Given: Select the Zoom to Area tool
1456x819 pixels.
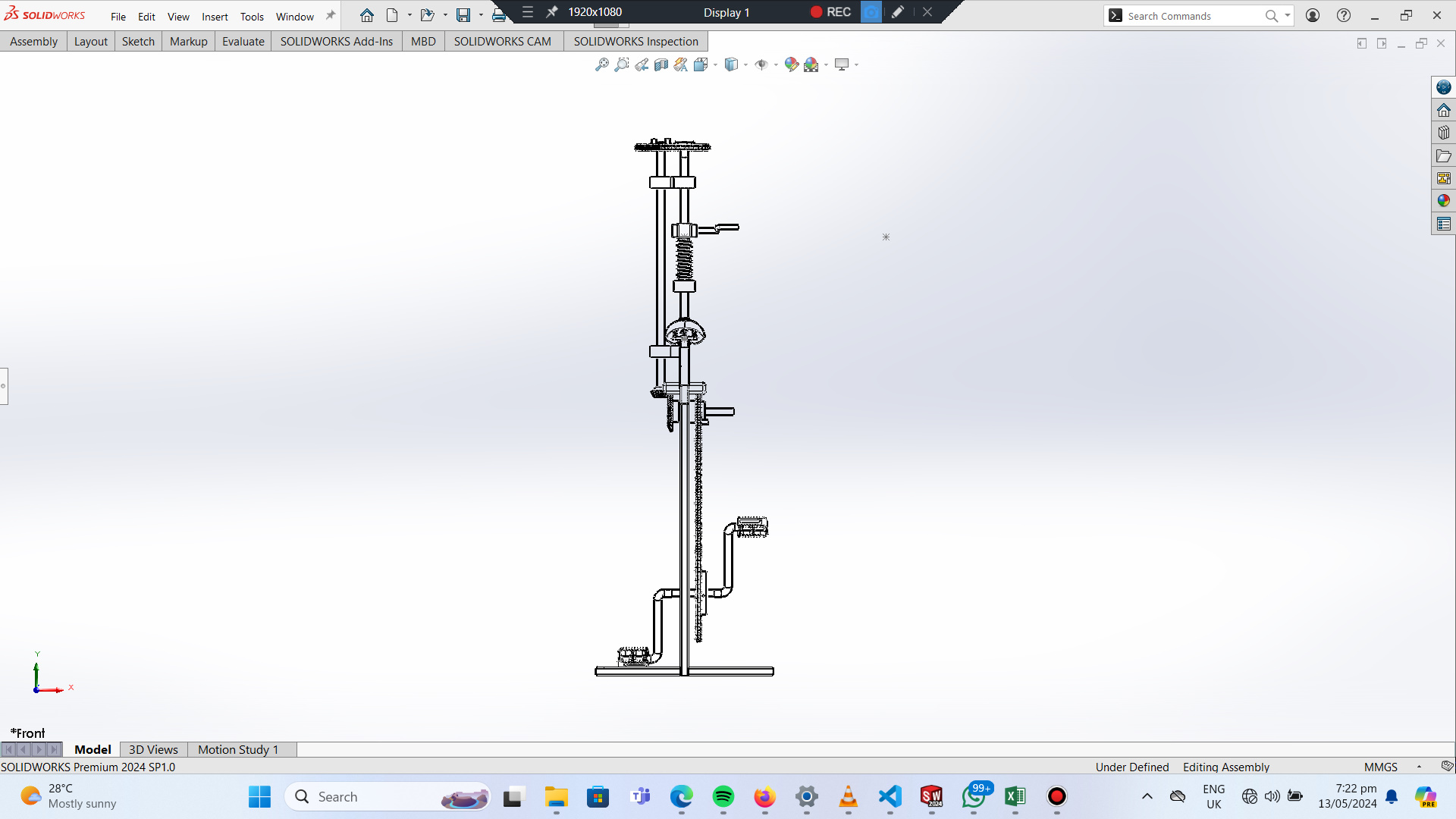Looking at the screenshot, I should [x=621, y=64].
